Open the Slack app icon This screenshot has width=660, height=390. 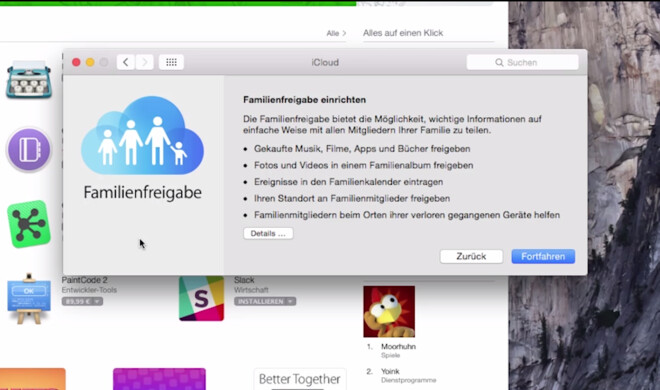[x=201, y=299]
